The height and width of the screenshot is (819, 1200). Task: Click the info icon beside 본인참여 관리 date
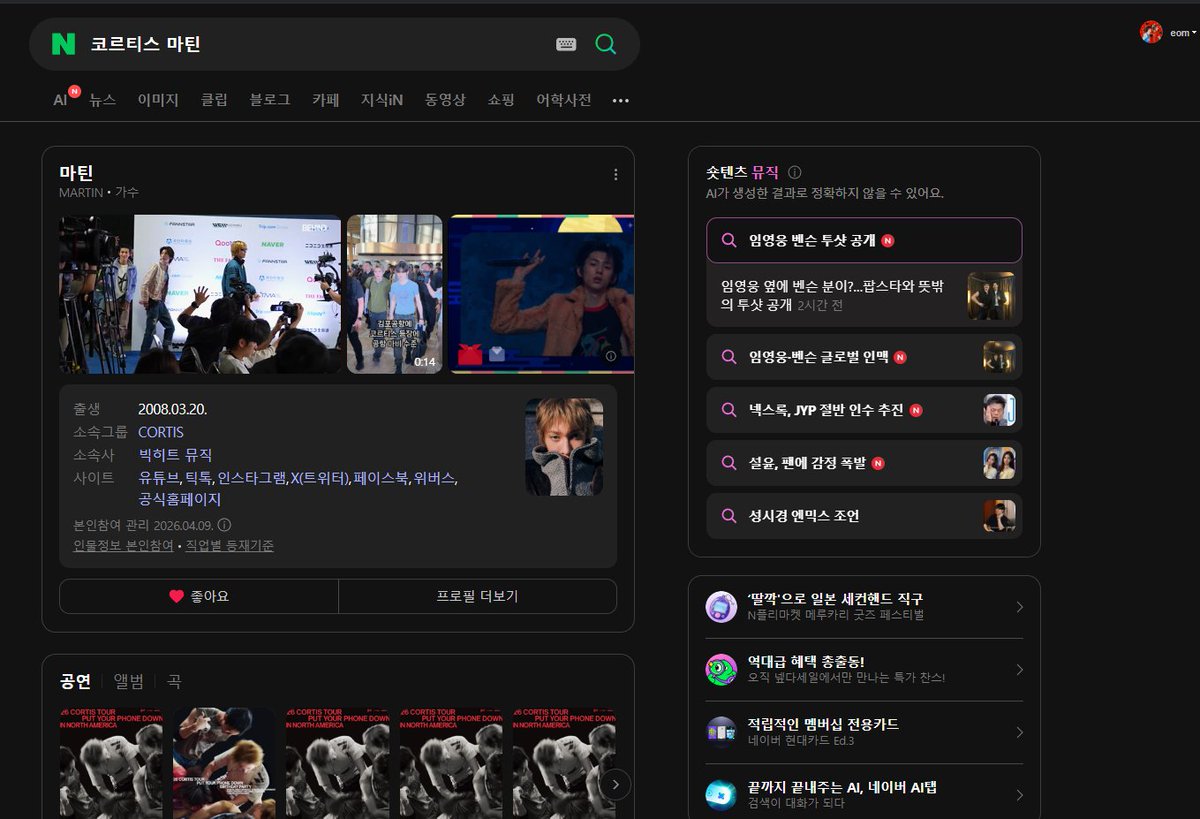(224, 525)
